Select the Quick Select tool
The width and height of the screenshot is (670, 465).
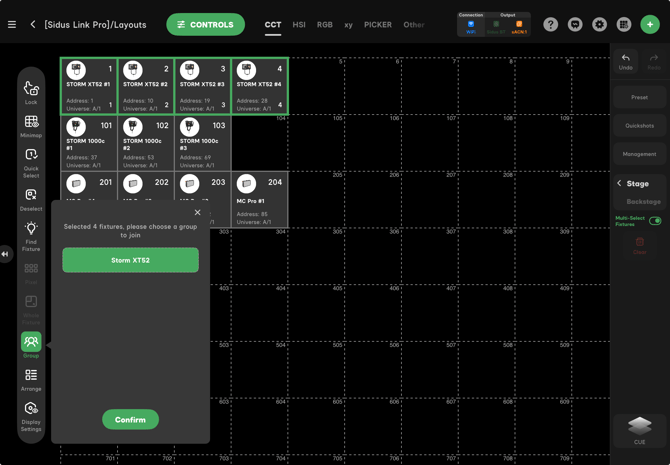point(31,159)
